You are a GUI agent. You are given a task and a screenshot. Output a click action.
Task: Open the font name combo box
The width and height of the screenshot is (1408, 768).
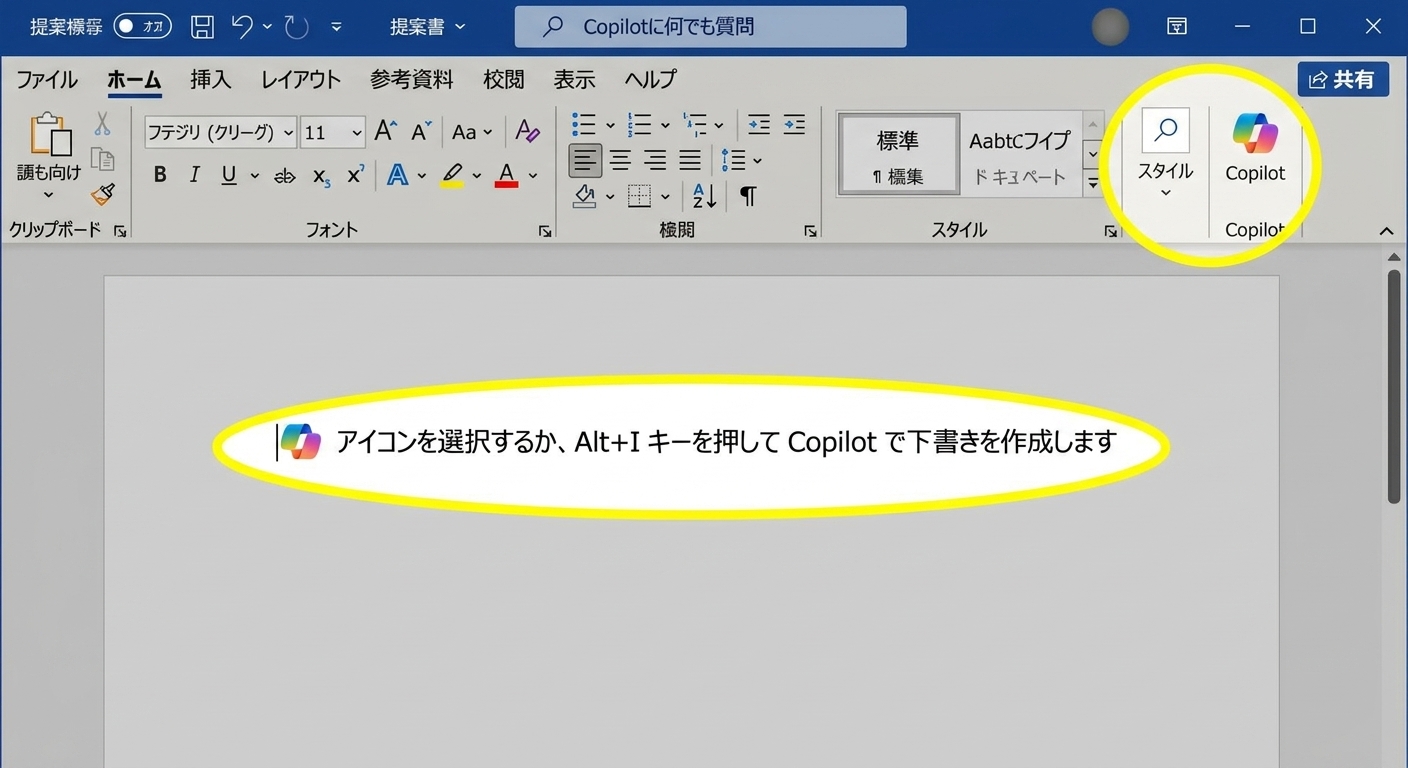(221, 132)
